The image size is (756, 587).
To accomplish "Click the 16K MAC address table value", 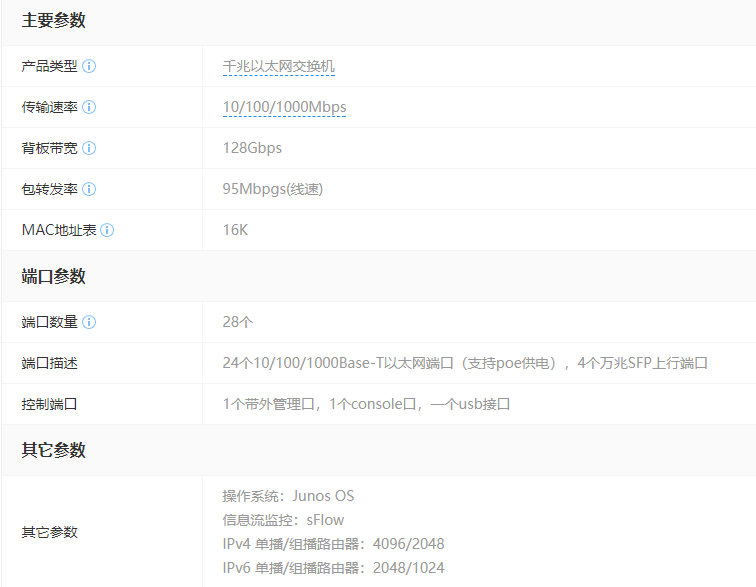I will tap(235, 230).
